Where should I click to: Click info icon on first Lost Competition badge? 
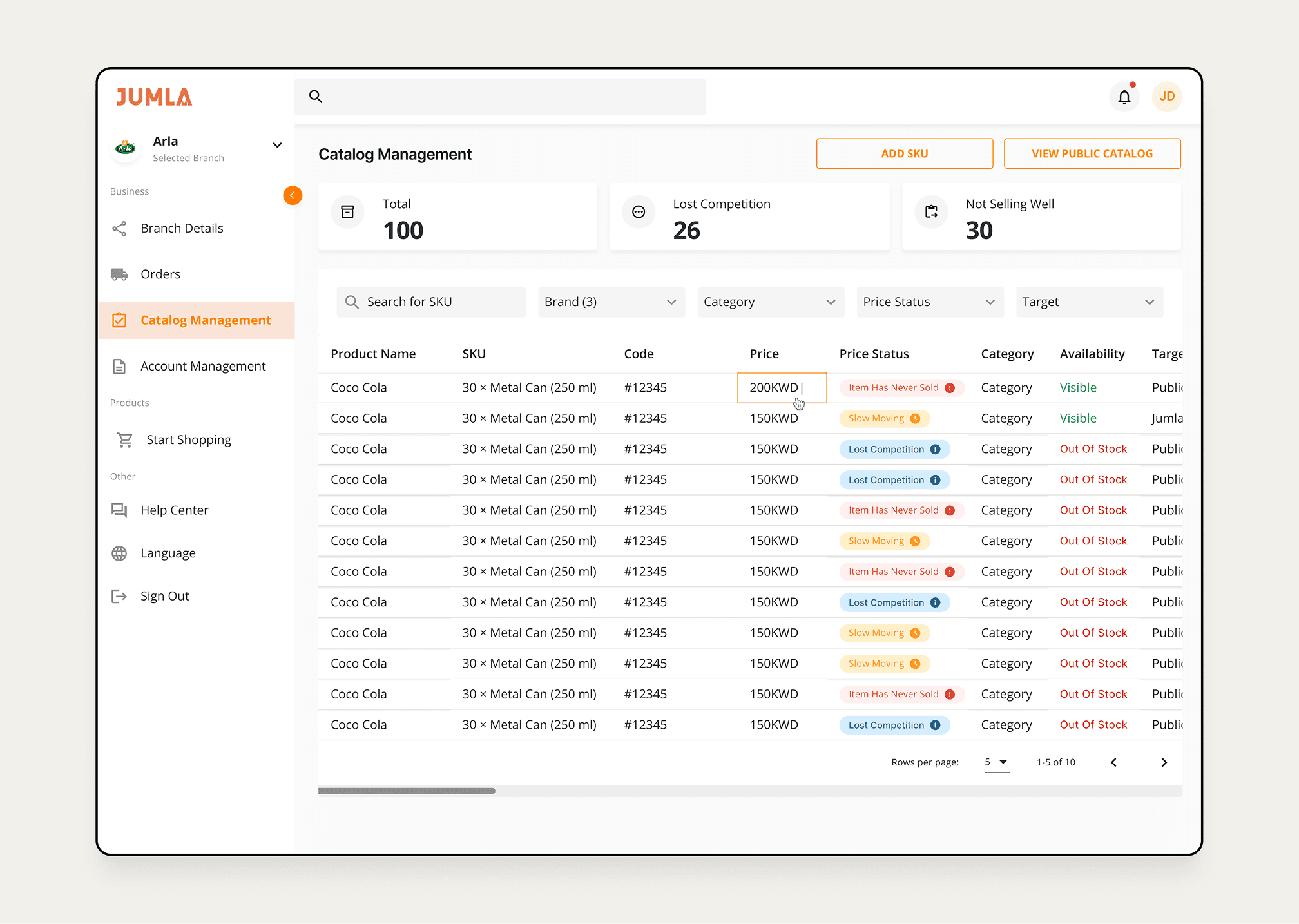935,449
